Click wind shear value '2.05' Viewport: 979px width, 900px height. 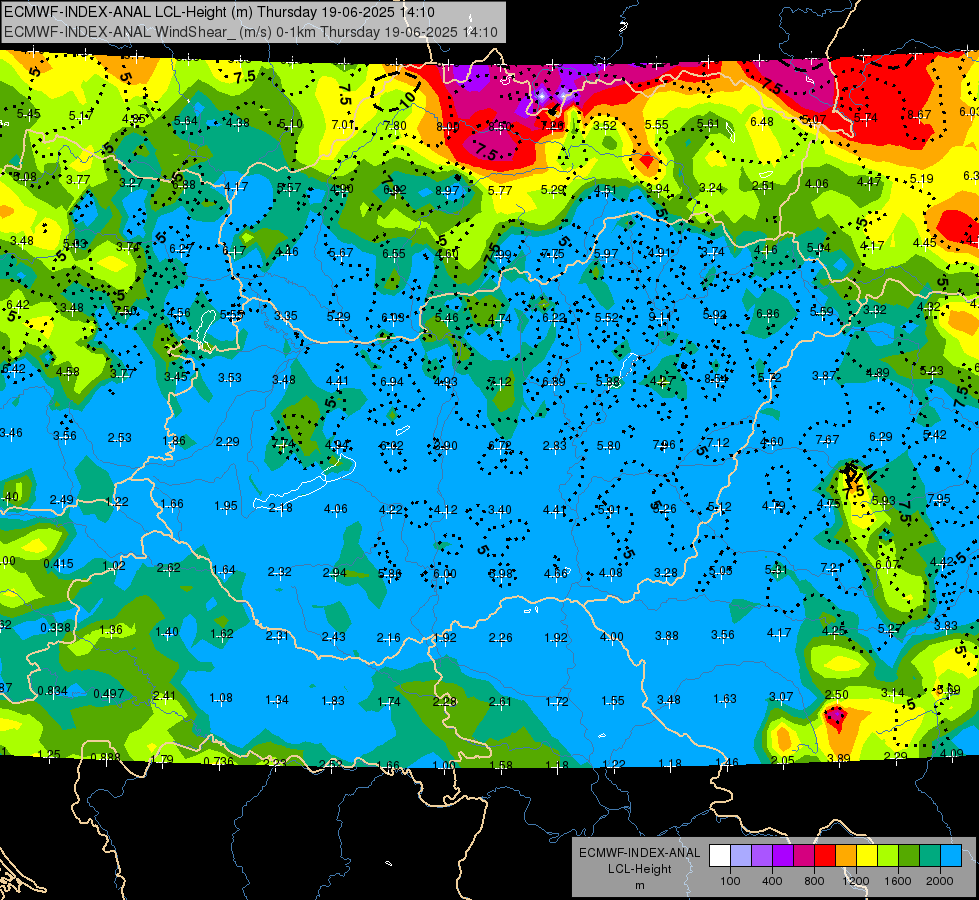(782, 760)
